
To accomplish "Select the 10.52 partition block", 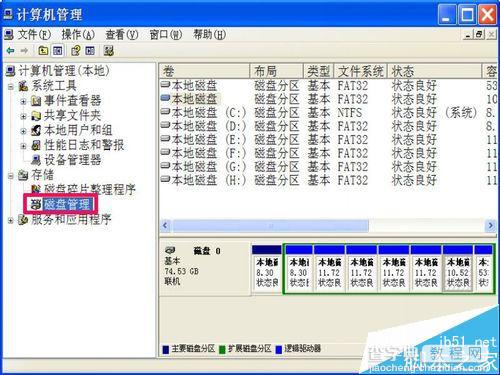I will (x=458, y=270).
